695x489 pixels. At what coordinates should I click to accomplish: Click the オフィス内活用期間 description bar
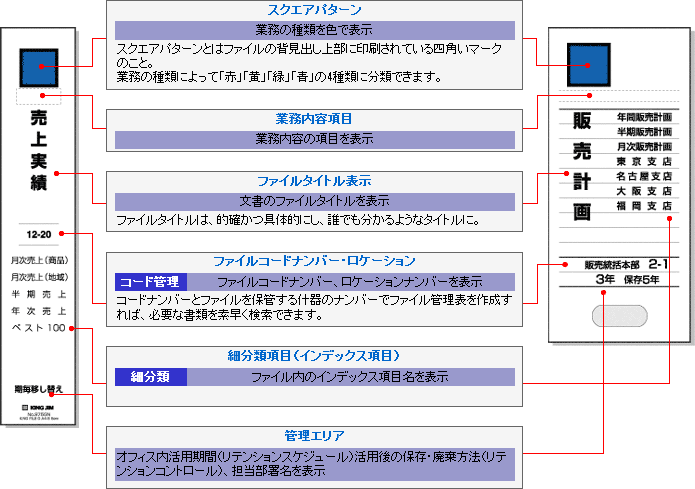[315, 464]
